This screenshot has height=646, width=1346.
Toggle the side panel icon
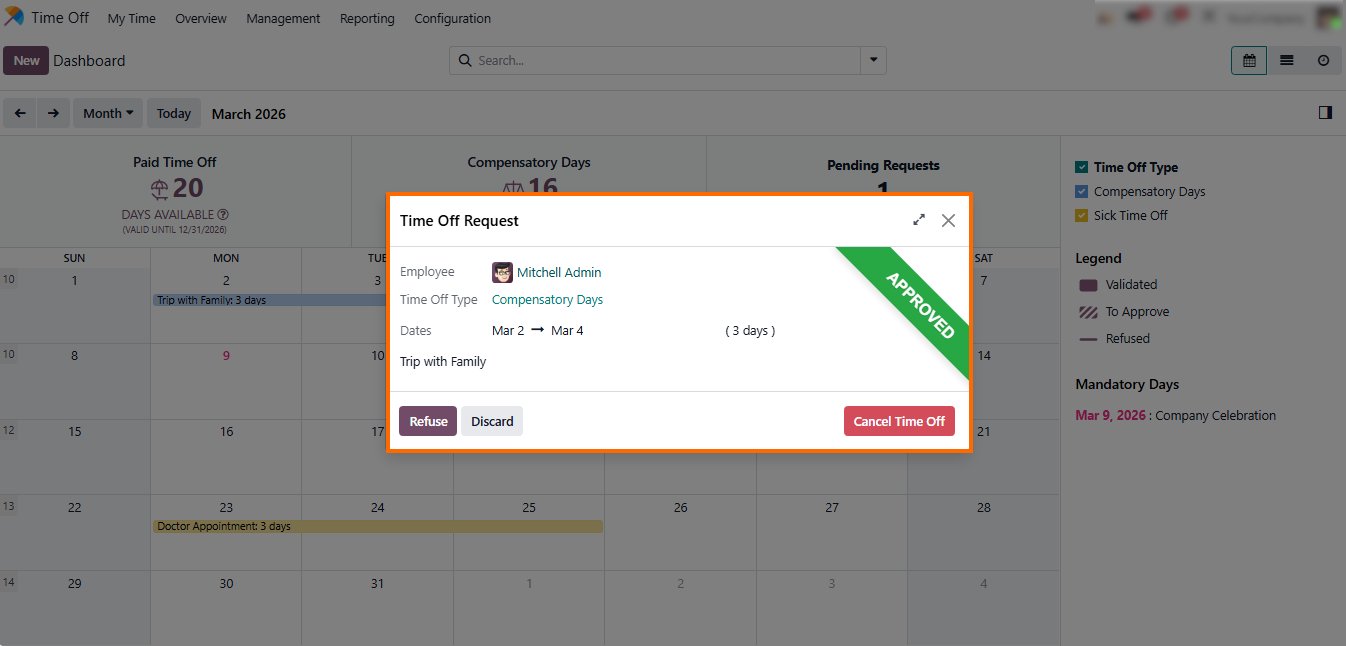tap(1325, 113)
